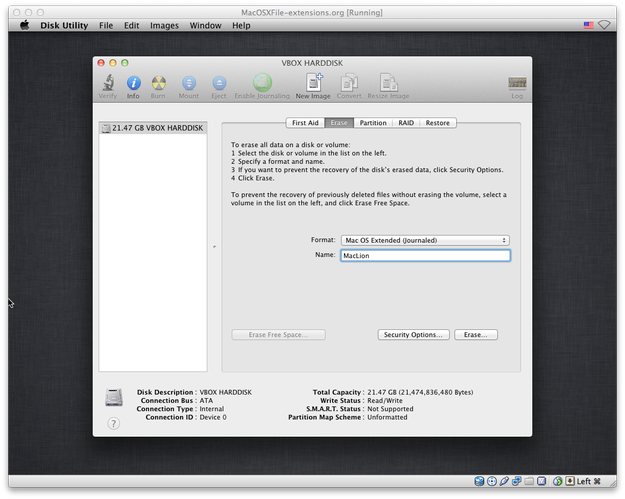
Task: Click the Total Capacity value text
Action: 420,392
